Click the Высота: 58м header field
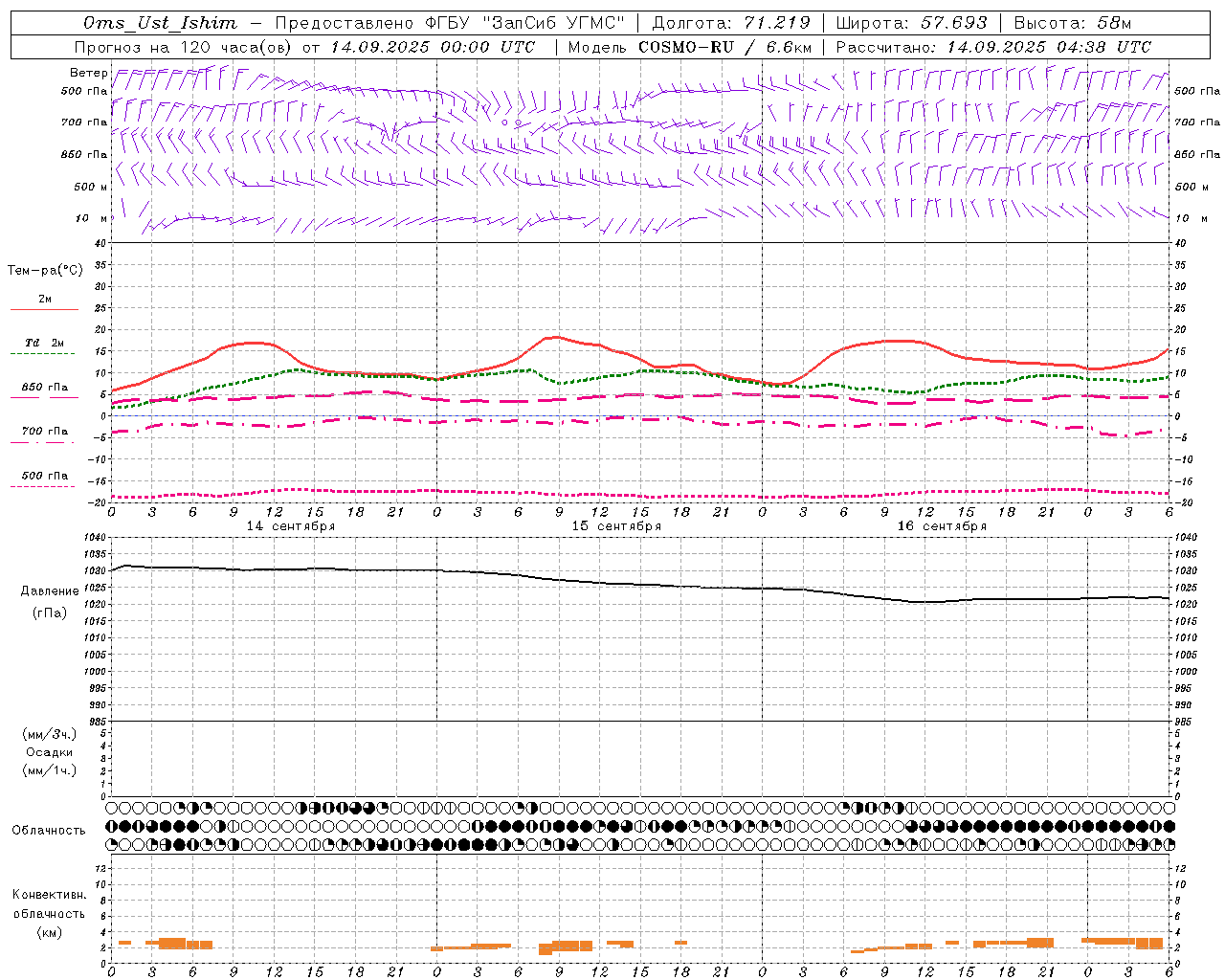Viewport: 1225px width, 980px height. click(x=1073, y=23)
